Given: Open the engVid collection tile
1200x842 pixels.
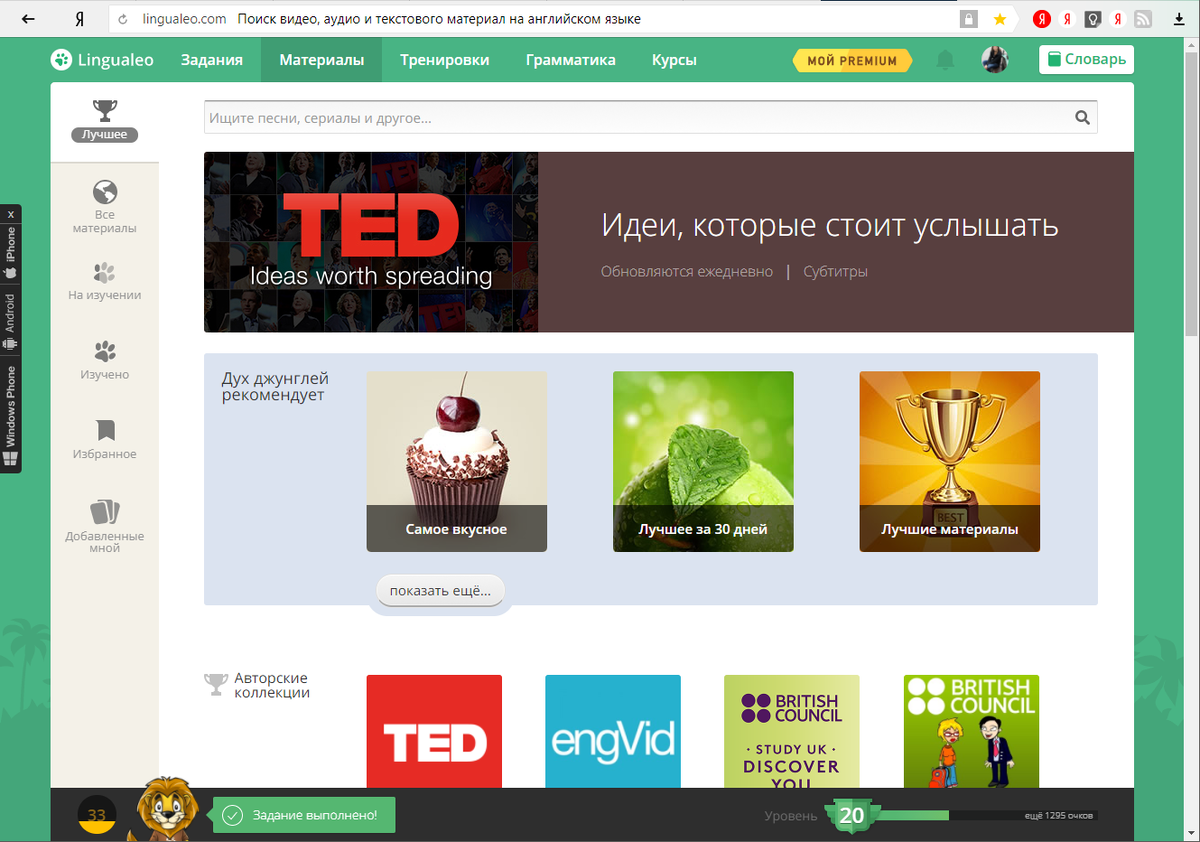Looking at the screenshot, I should (613, 731).
